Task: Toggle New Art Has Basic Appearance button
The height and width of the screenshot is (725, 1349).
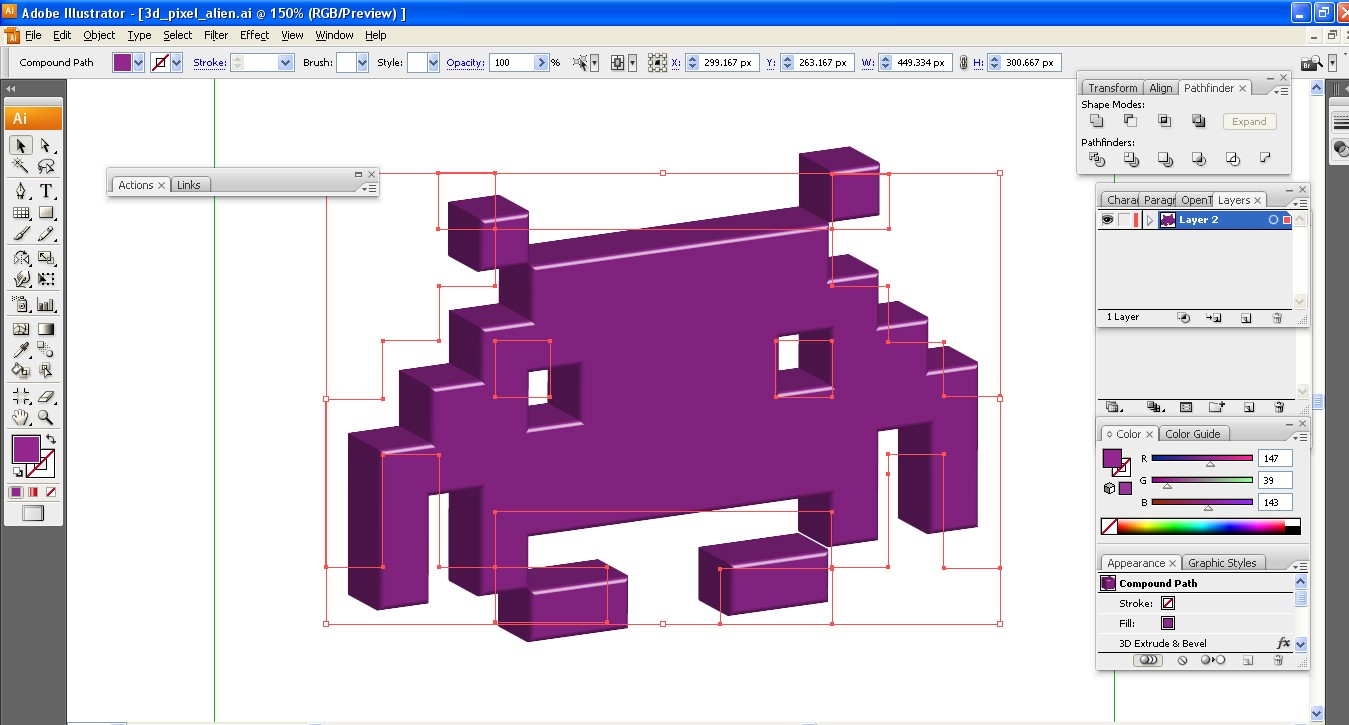Action: pos(1148,660)
